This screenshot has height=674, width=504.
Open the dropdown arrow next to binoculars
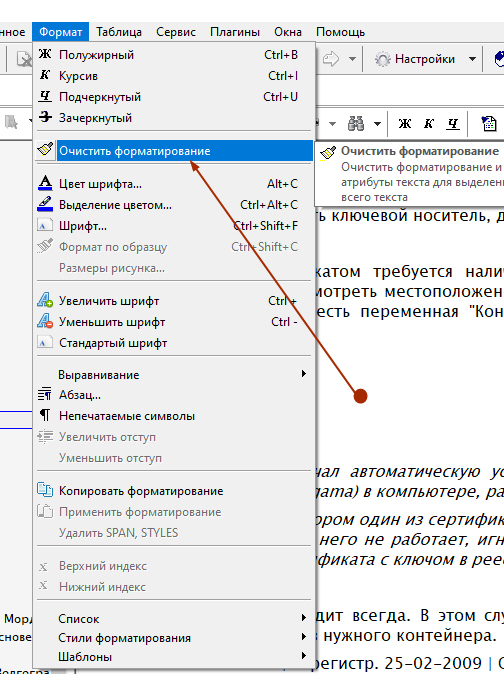pyautogui.click(x=377, y=124)
